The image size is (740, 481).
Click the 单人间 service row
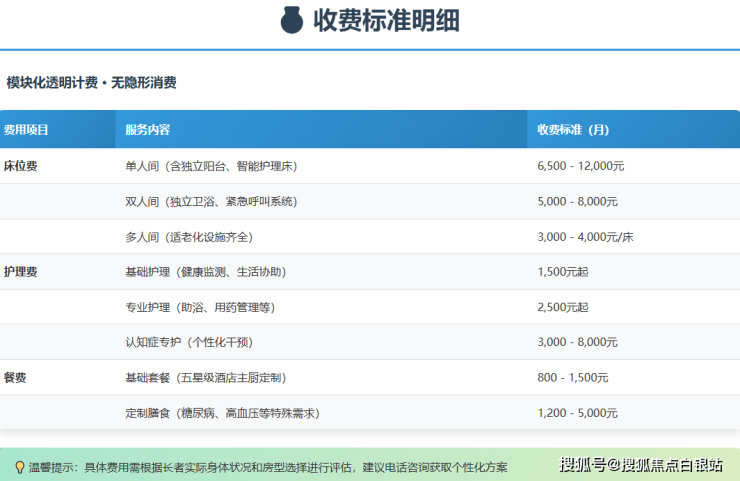tap(211, 166)
